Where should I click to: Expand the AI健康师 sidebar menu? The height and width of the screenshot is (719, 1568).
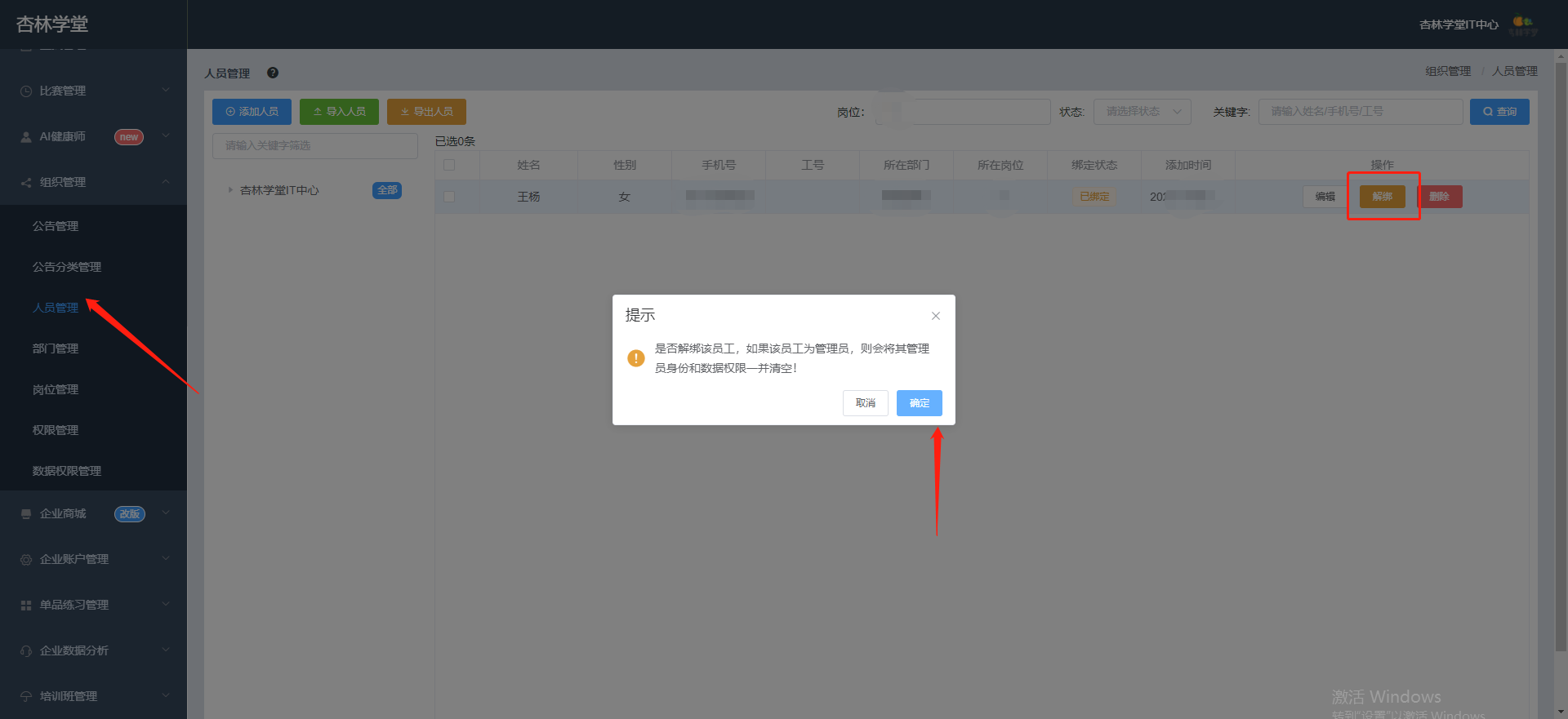[x=93, y=136]
